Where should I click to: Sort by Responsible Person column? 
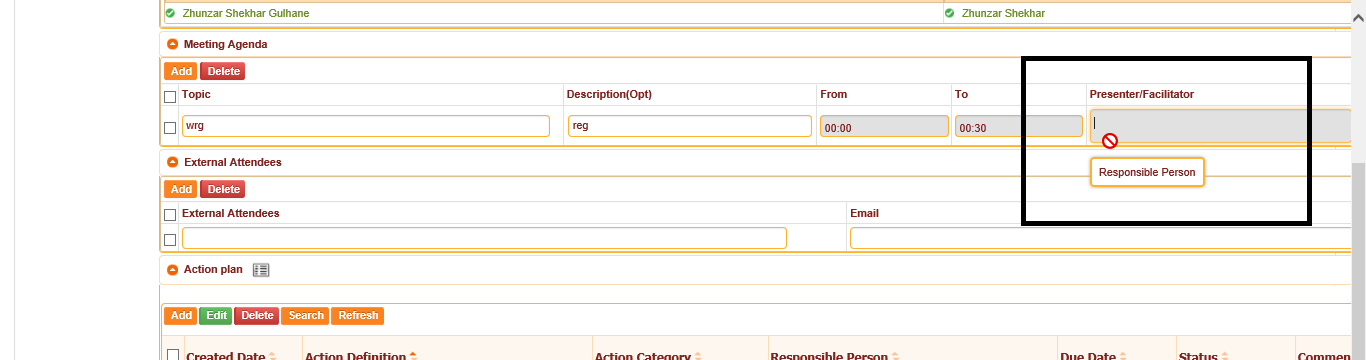tap(895, 357)
